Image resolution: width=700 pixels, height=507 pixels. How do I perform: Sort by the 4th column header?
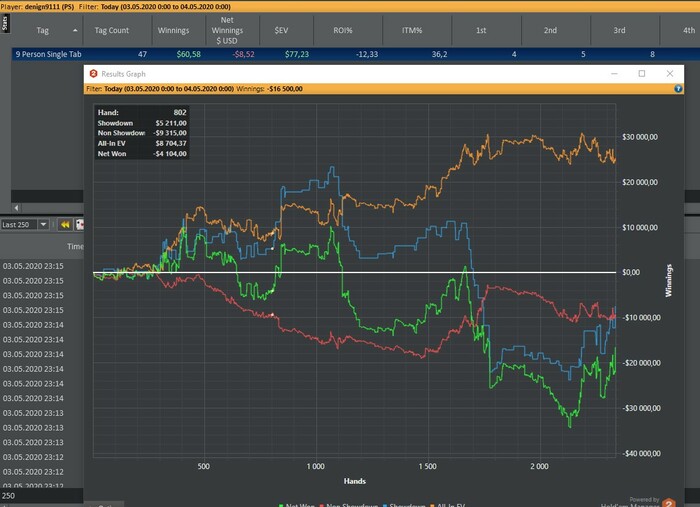point(689,30)
